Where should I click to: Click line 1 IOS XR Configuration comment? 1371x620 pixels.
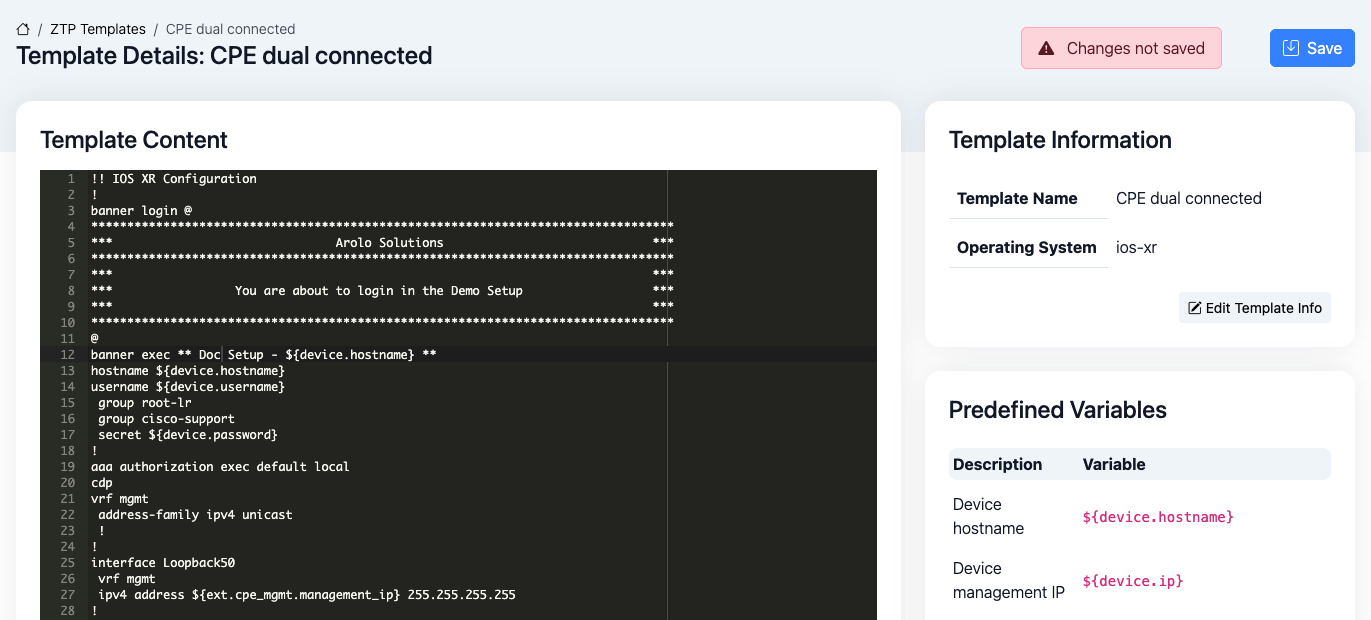(174, 179)
